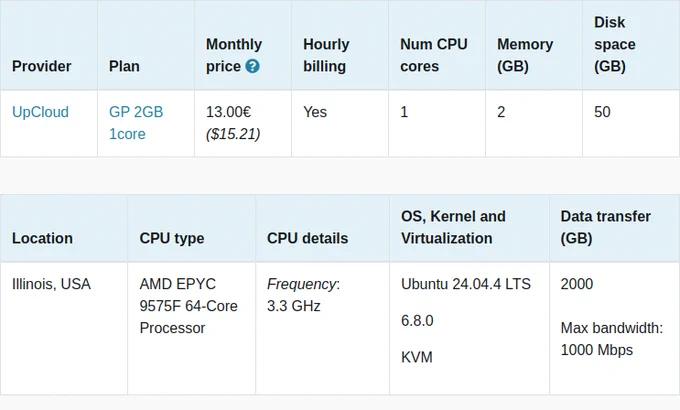The width and height of the screenshot is (680, 410).
Task: Click the Hourly billing column header
Action: click(326, 55)
